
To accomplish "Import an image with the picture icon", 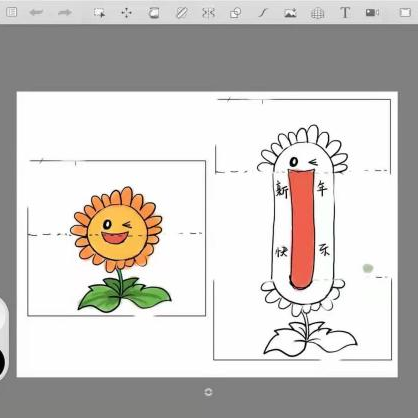I will pos(290,13).
